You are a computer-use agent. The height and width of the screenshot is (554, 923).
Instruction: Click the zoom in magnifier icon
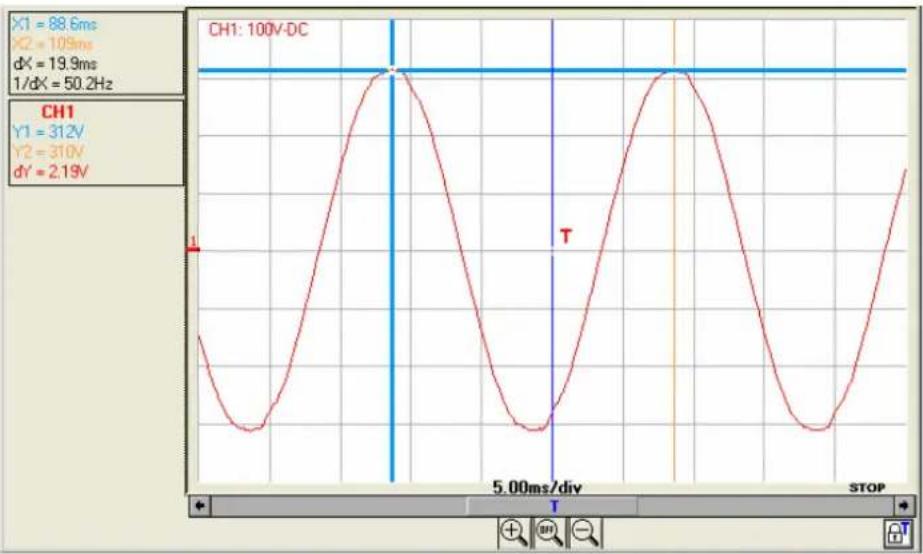click(513, 532)
